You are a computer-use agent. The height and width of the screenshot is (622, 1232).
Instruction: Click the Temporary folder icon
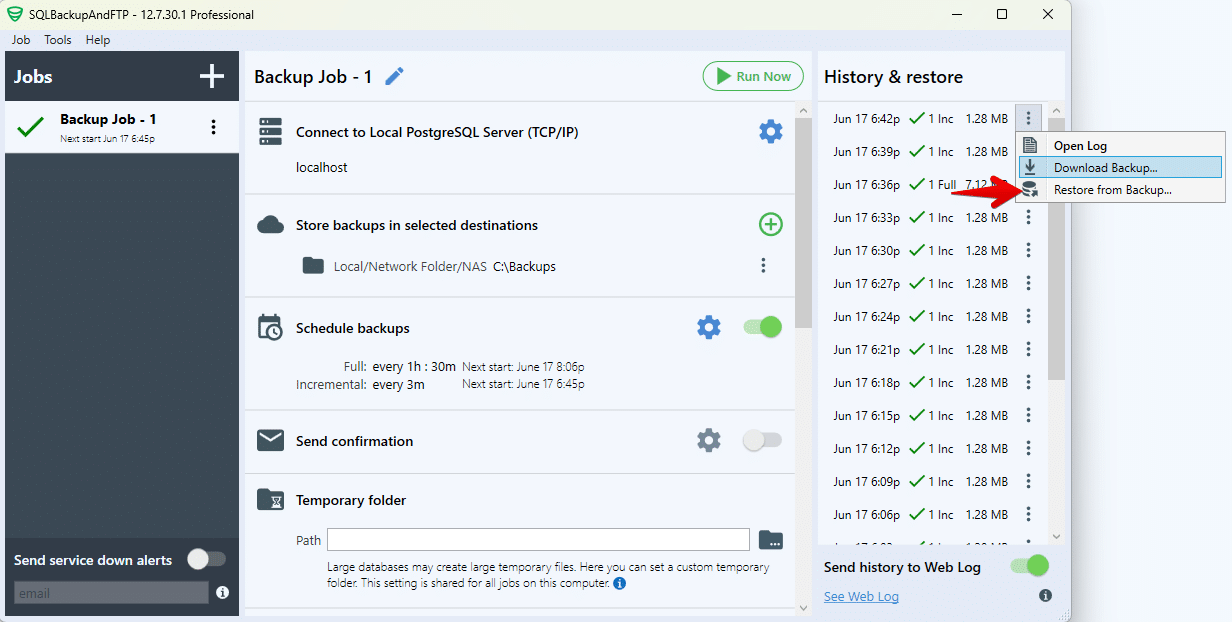click(x=270, y=500)
